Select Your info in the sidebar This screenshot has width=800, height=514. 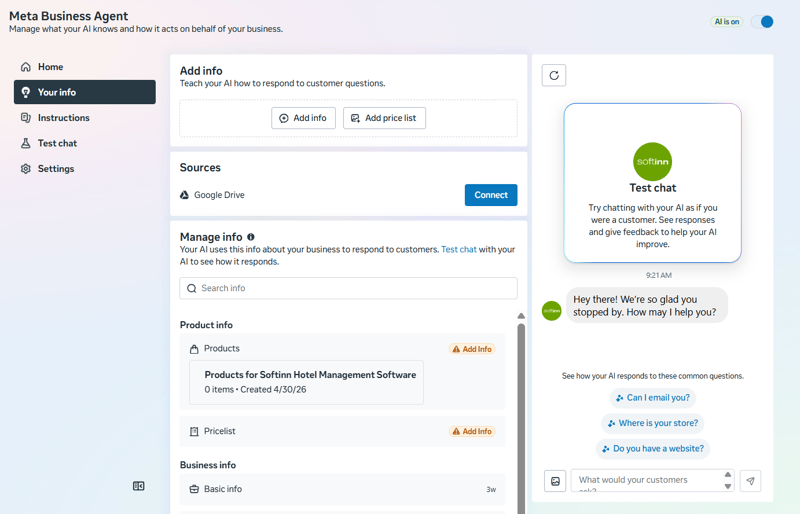tap(85, 92)
